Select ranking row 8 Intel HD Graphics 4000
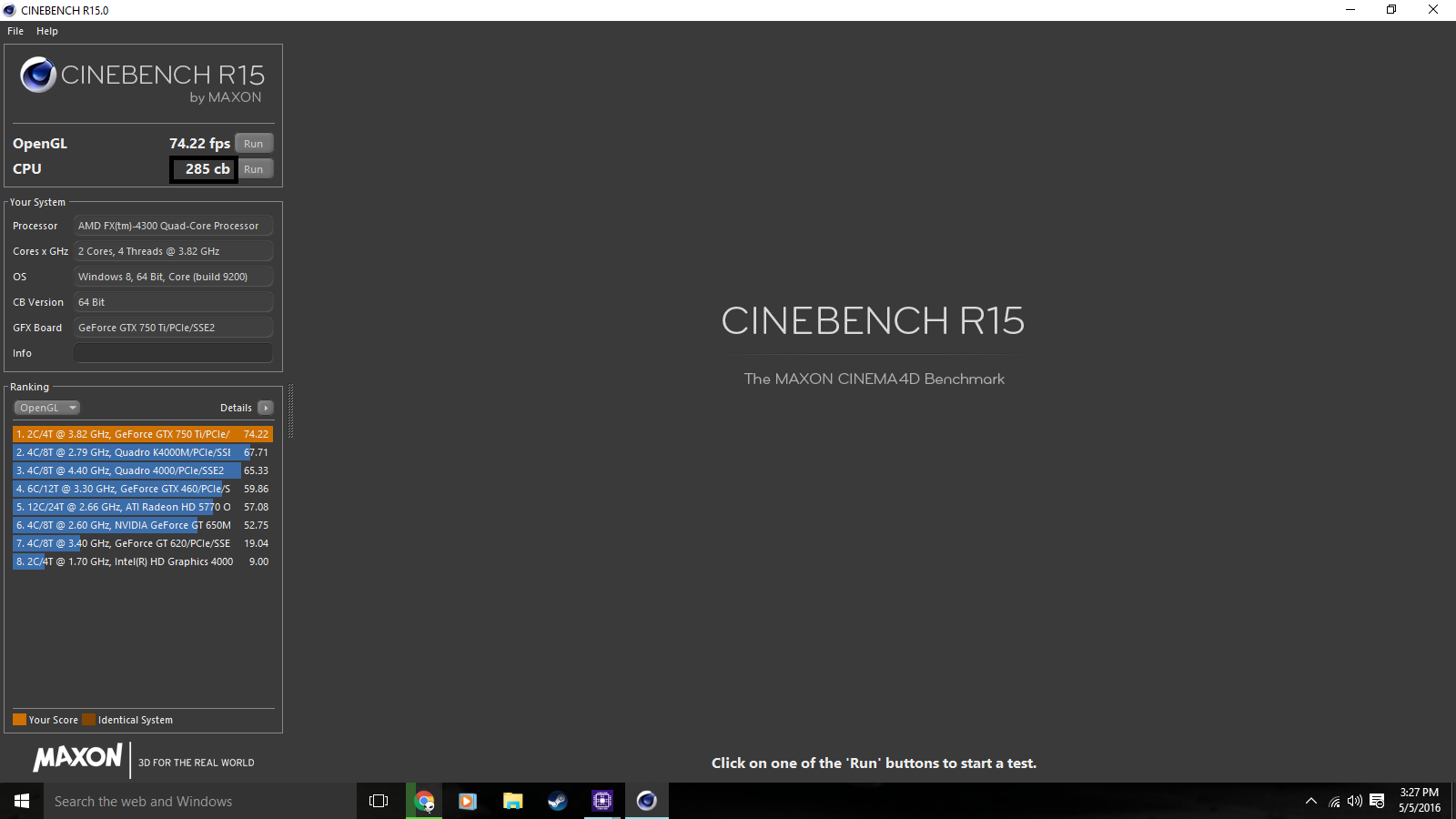The height and width of the screenshot is (819, 1456). click(143, 561)
